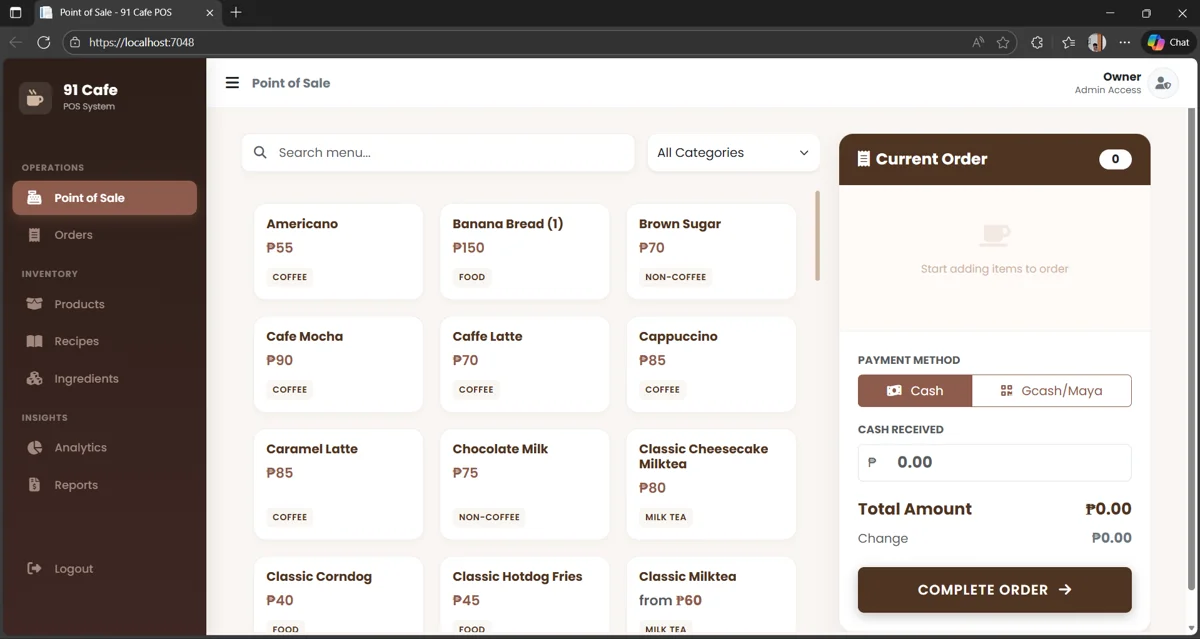Click the Owner user profile icon
The width and height of the screenshot is (1200, 639).
point(1162,83)
